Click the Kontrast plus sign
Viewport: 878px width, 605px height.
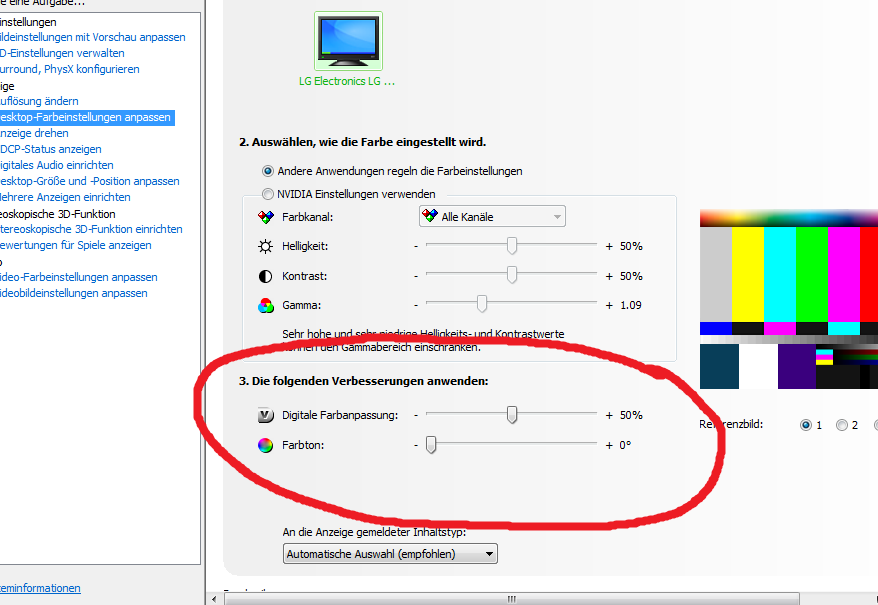coord(609,276)
